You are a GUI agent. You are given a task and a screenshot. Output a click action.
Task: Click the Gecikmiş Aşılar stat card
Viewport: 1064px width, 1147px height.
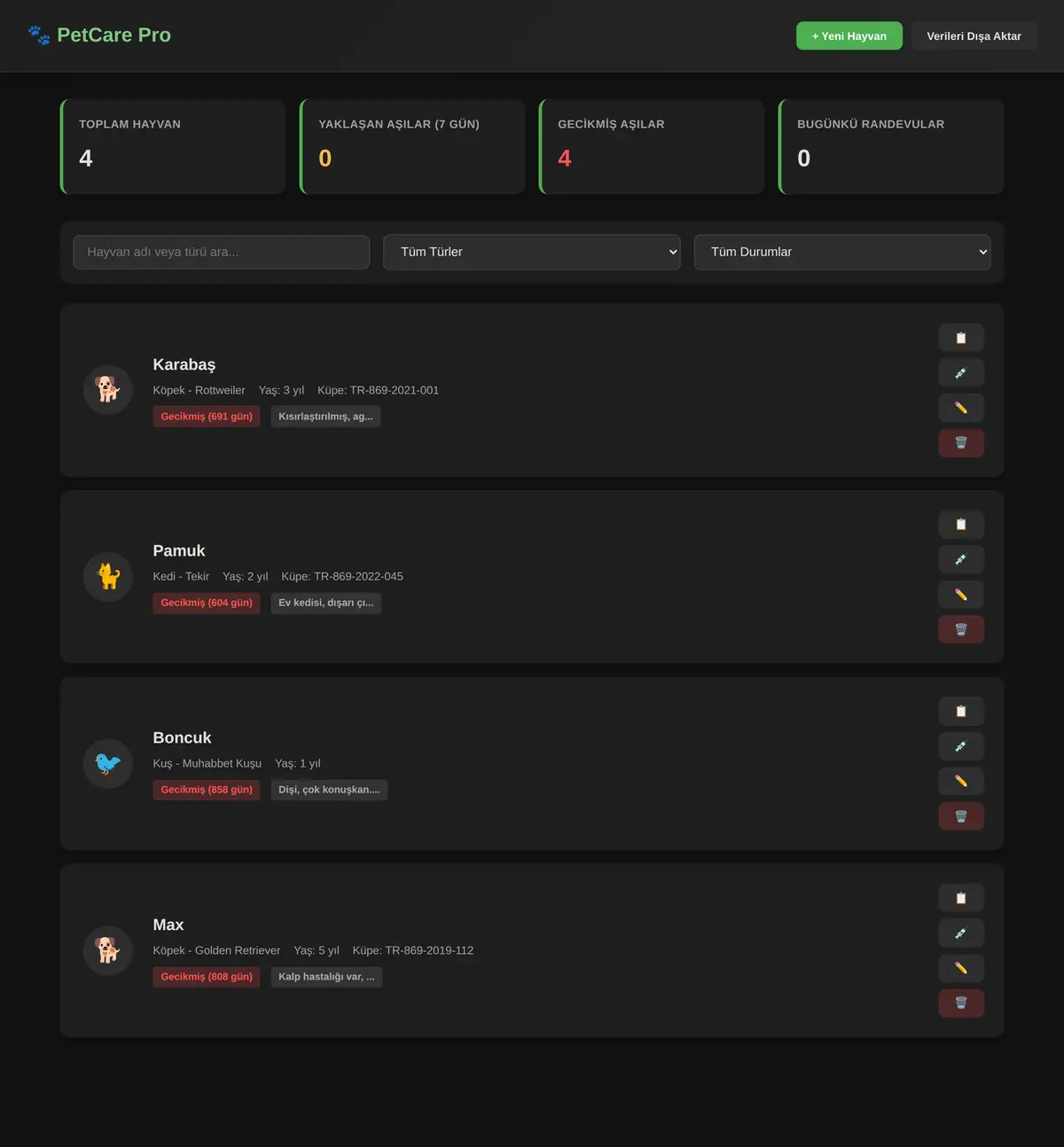click(652, 146)
